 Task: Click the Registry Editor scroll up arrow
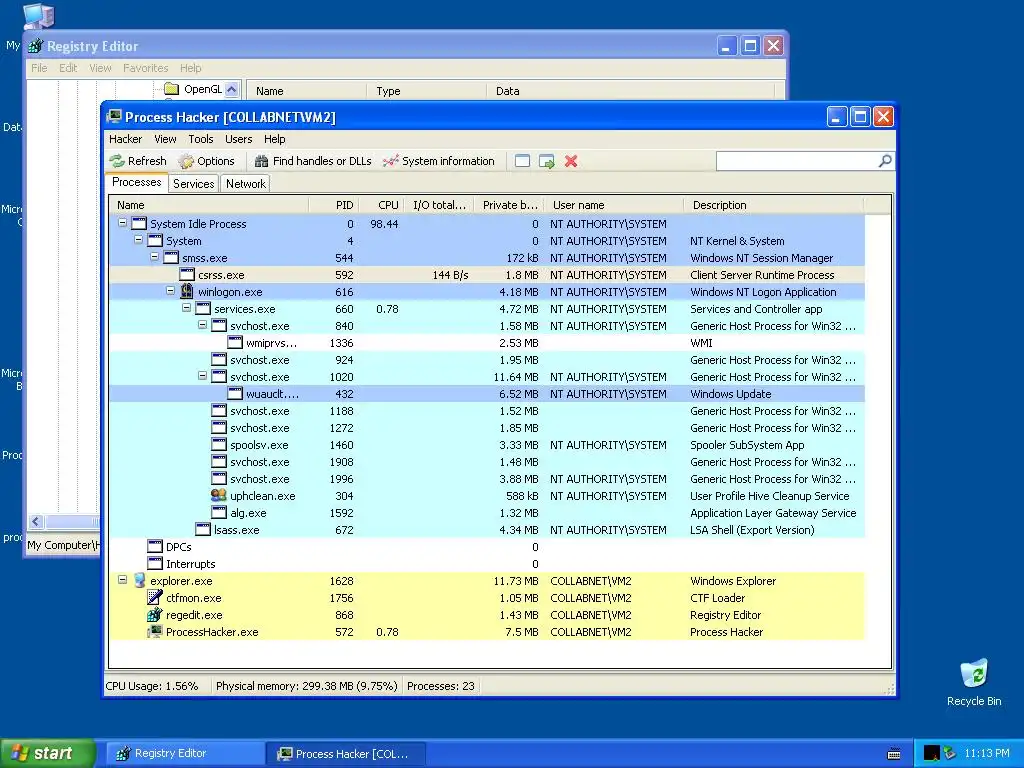[x=232, y=89]
